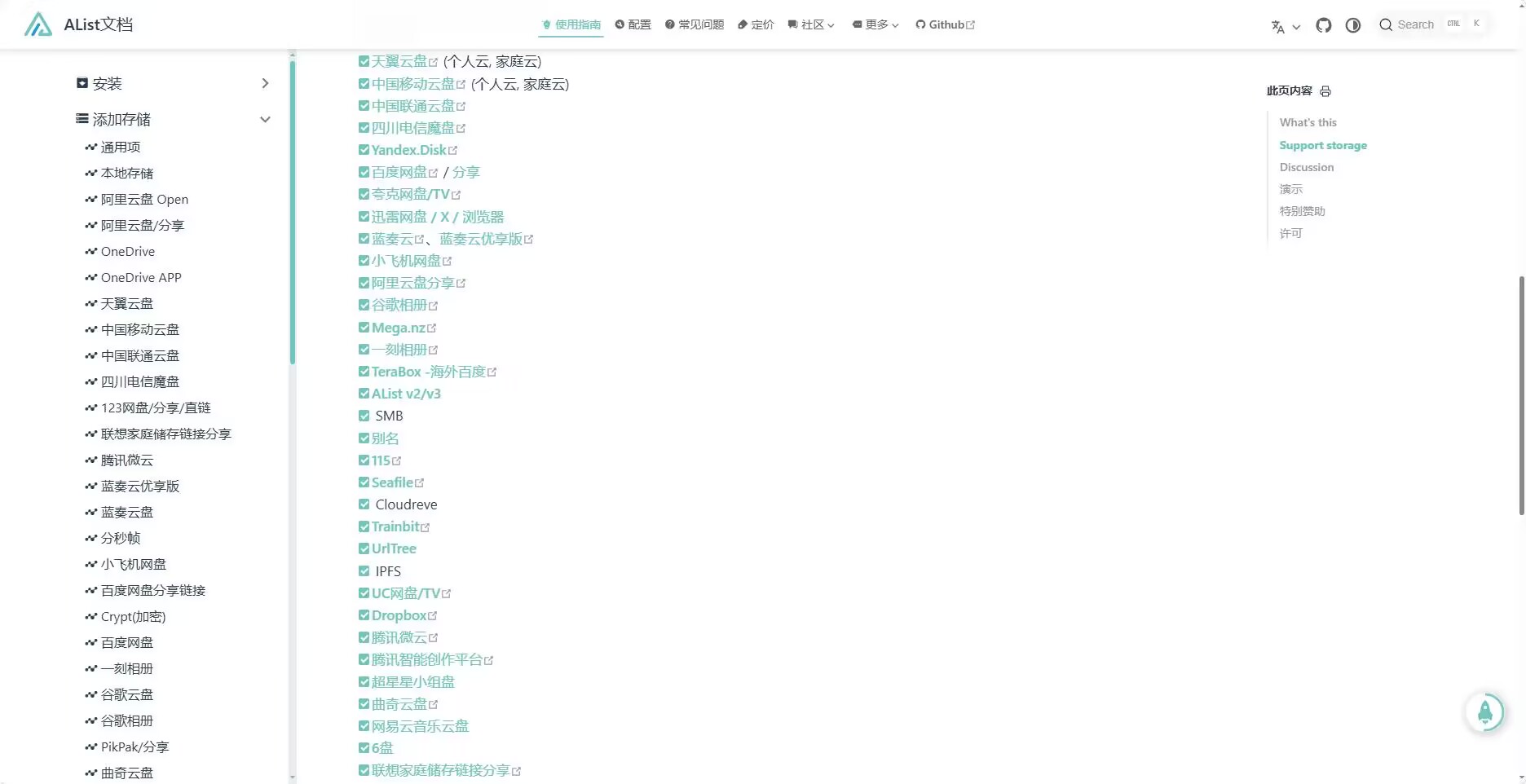Jump to Support storage in the page outline
1526x784 pixels.
[1323, 145]
